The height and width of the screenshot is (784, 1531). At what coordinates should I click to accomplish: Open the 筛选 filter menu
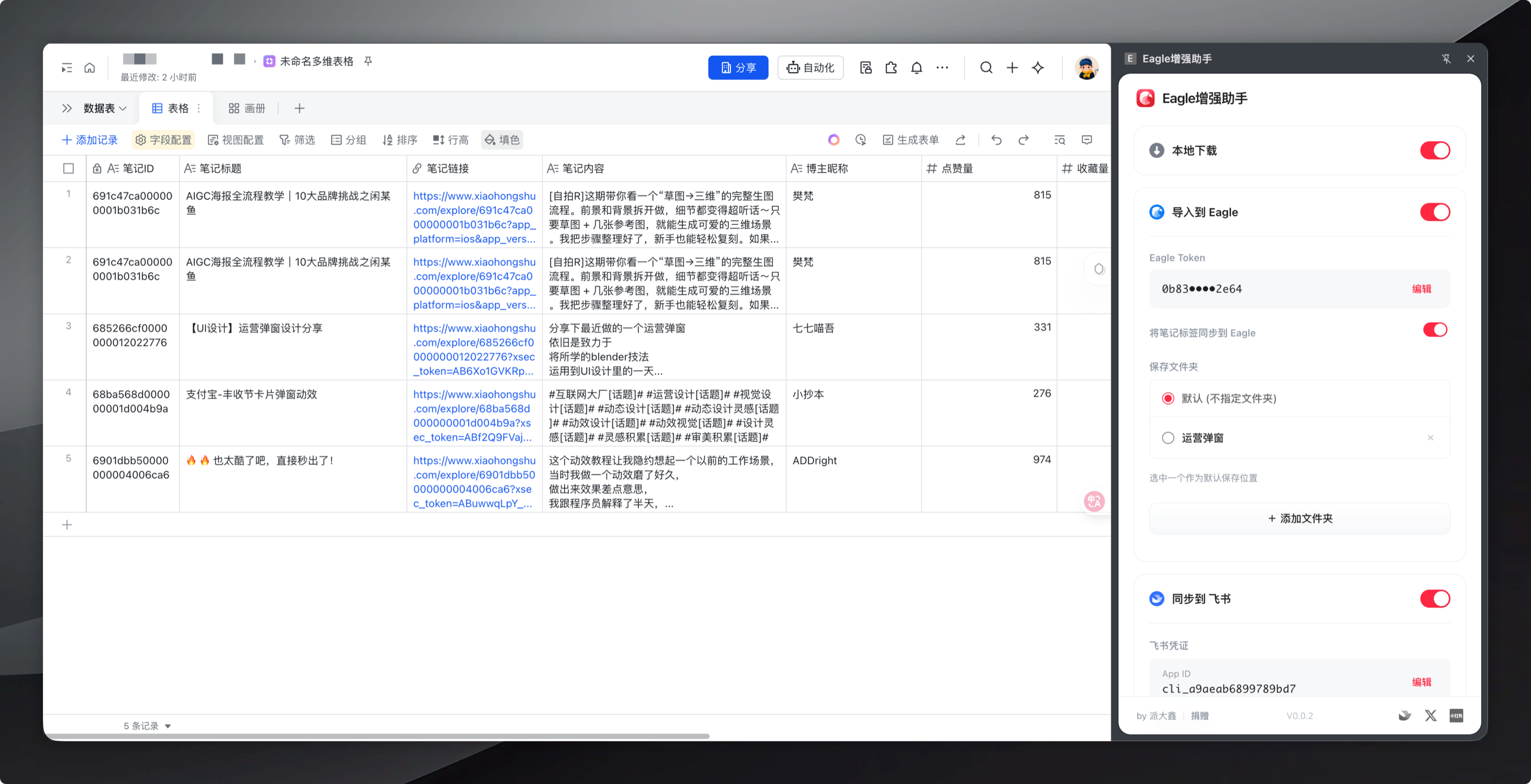(297, 140)
